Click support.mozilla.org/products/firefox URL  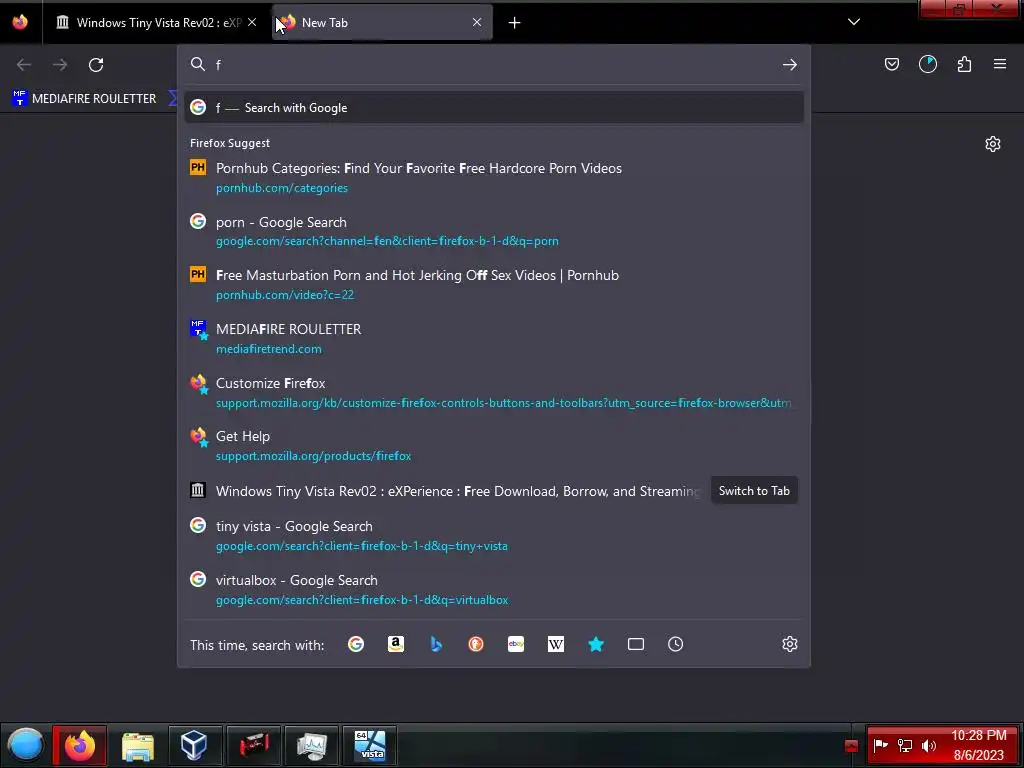tap(313, 456)
